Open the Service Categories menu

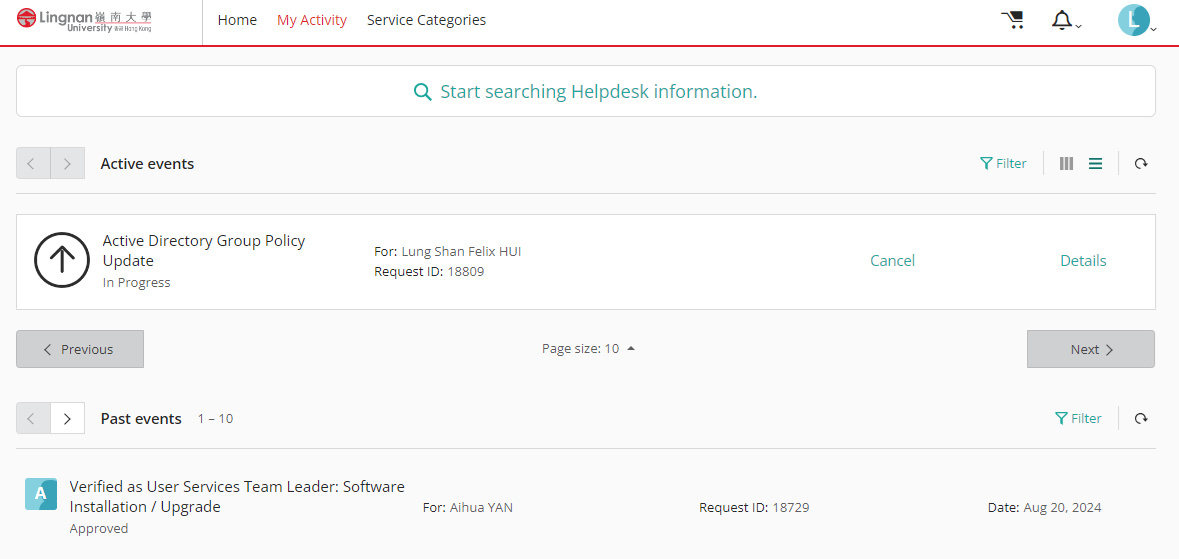coord(426,20)
